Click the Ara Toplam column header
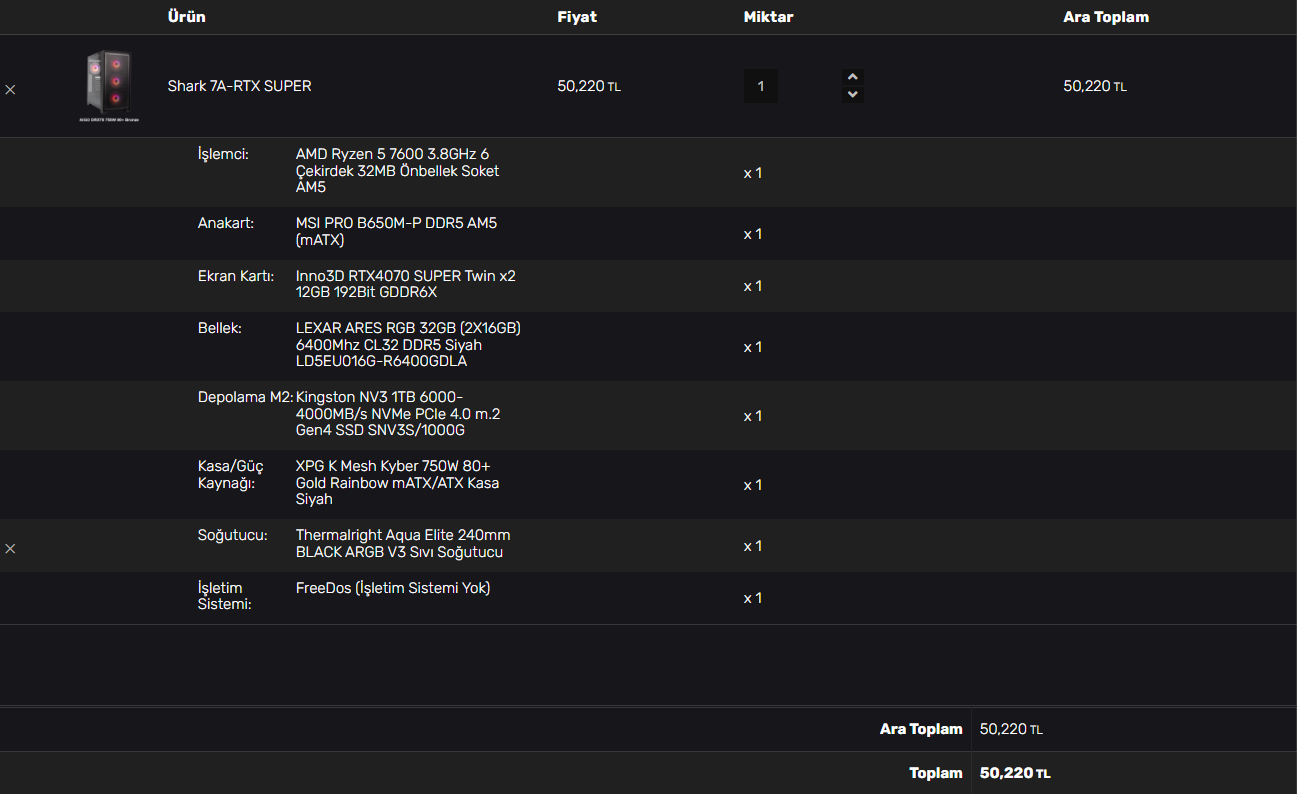1297x794 pixels. (x=1105, y=17)
